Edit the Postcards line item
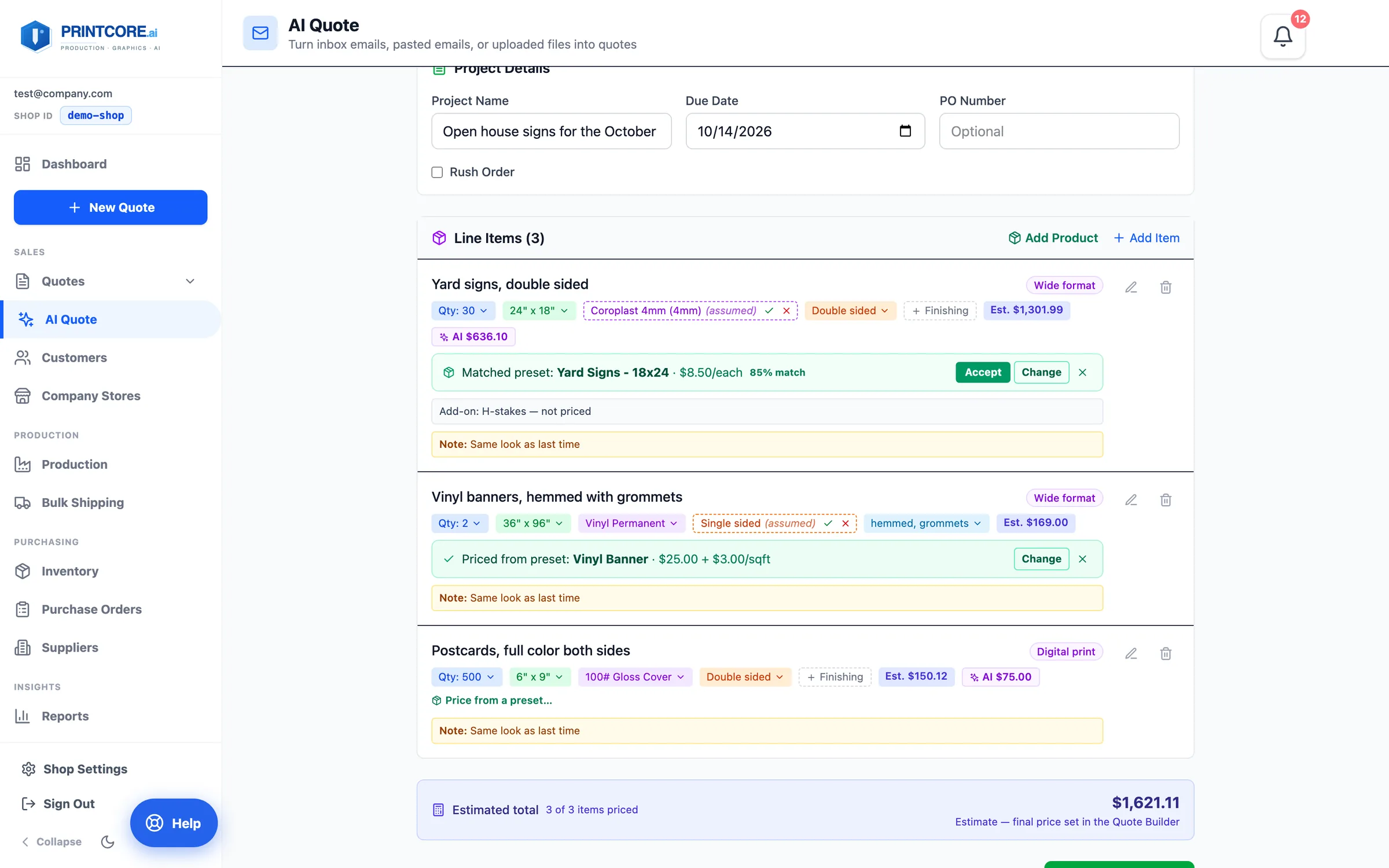1389x868 pixels. [1131, 653]
